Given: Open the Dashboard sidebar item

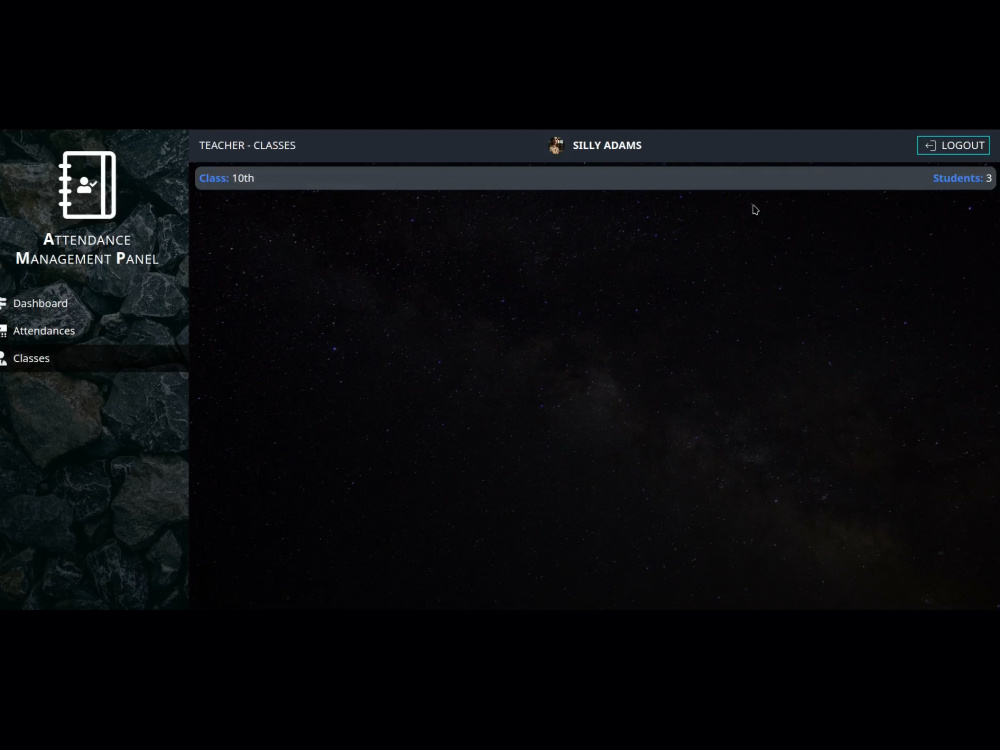Looking at the screenshot, I should (94, 303).
